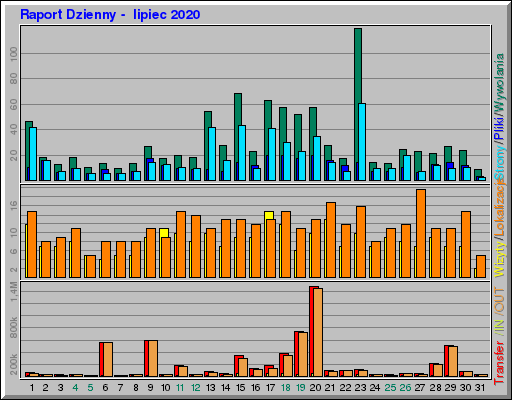
Task: Click day "6" on the x-axis
Action: tap(105, 388)
